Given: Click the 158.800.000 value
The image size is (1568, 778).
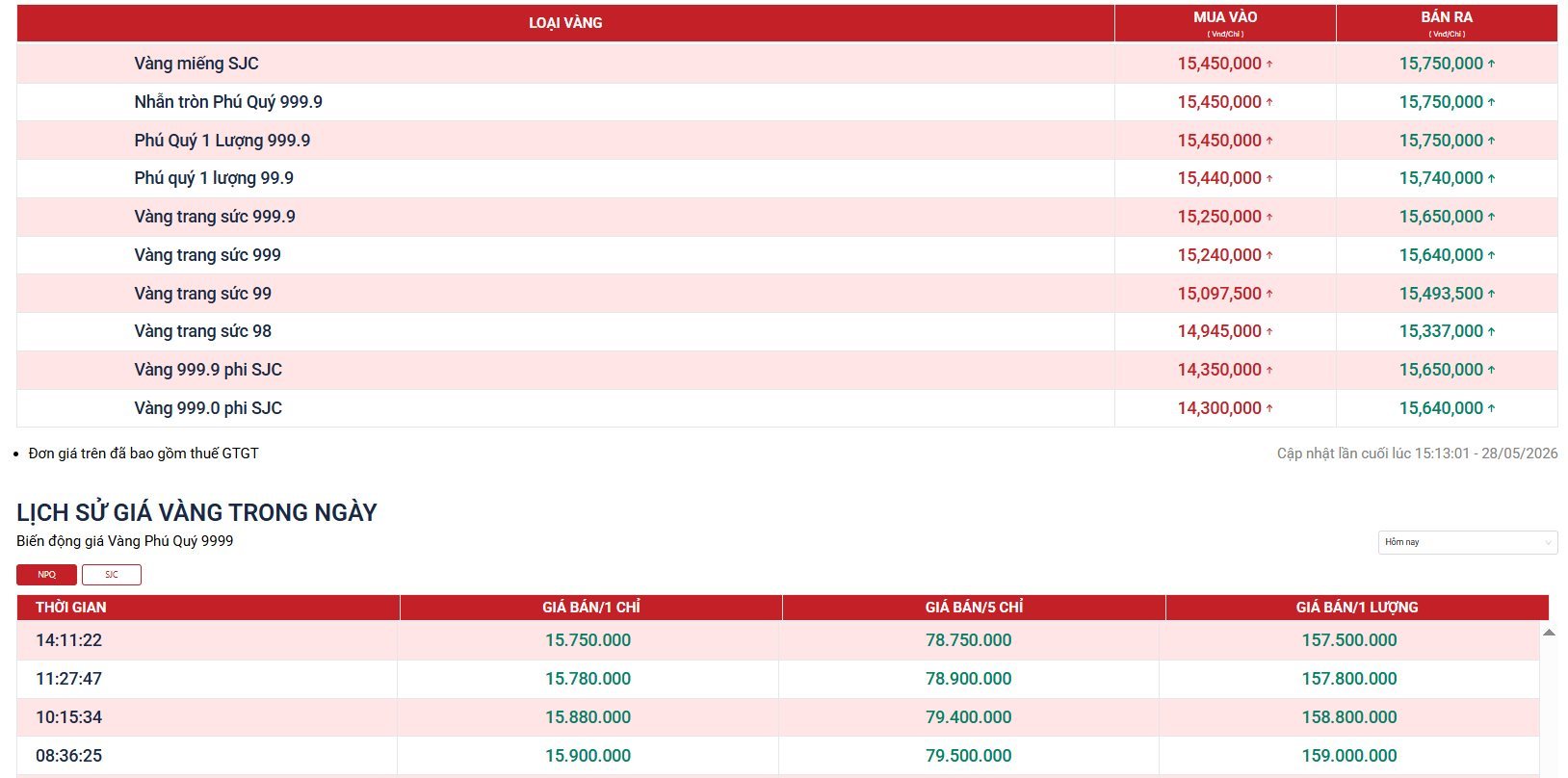Looking at the screenshot, I should pos(1349,717).
